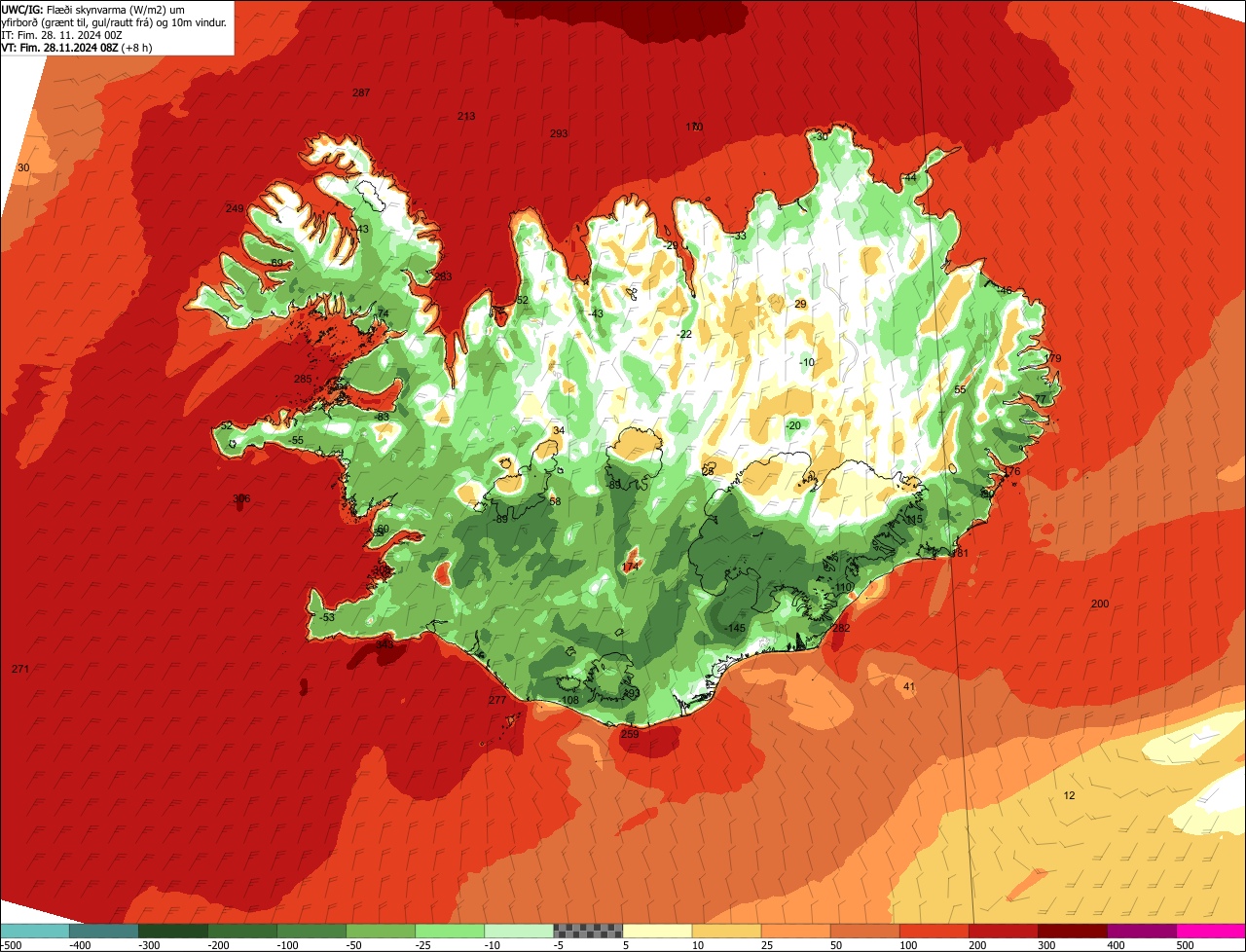Screen dimensions: 1246x952
Task: Click the flux value 179 on the east coast
Action: pos(1053,358)
